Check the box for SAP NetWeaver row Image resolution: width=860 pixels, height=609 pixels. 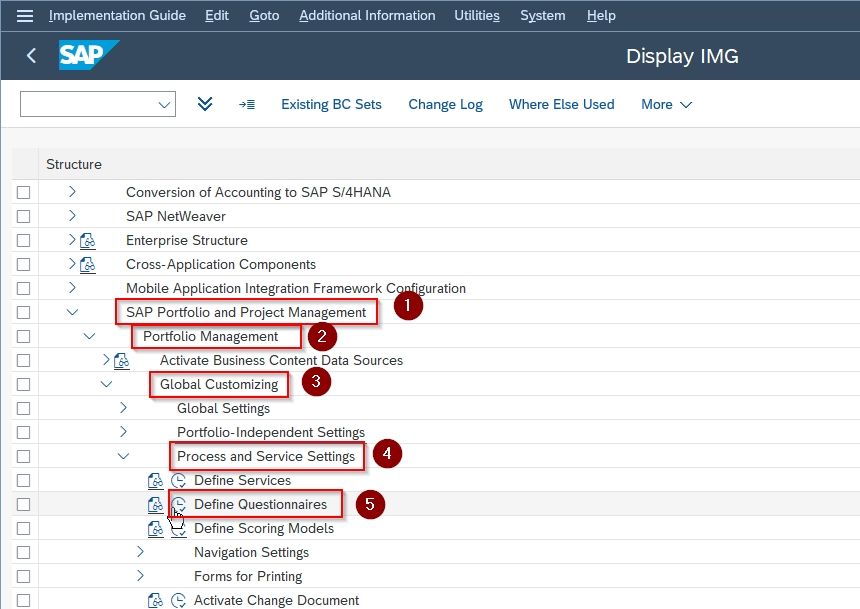coord(24,217)
